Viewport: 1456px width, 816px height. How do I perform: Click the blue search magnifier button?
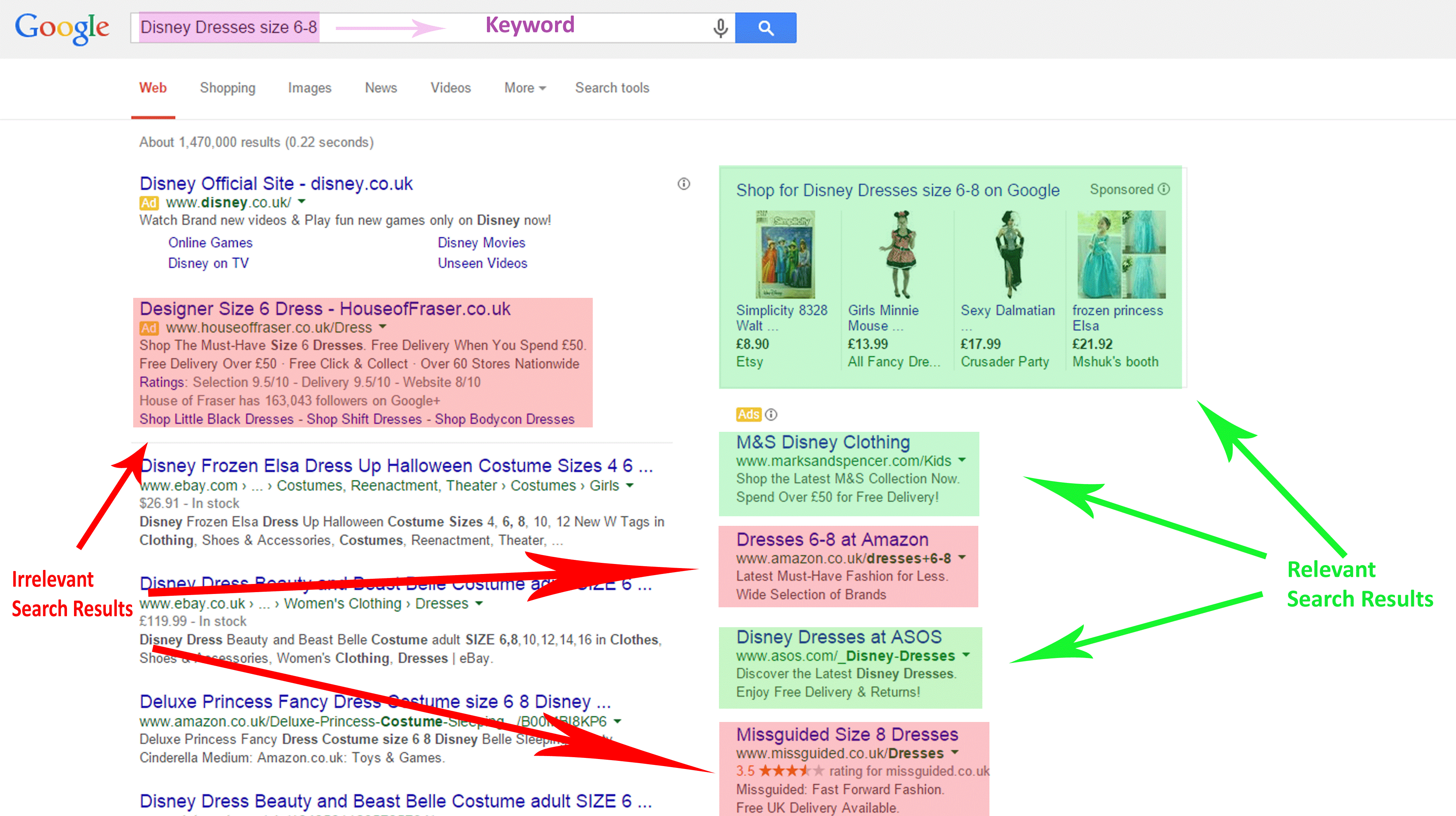[766, 28]
